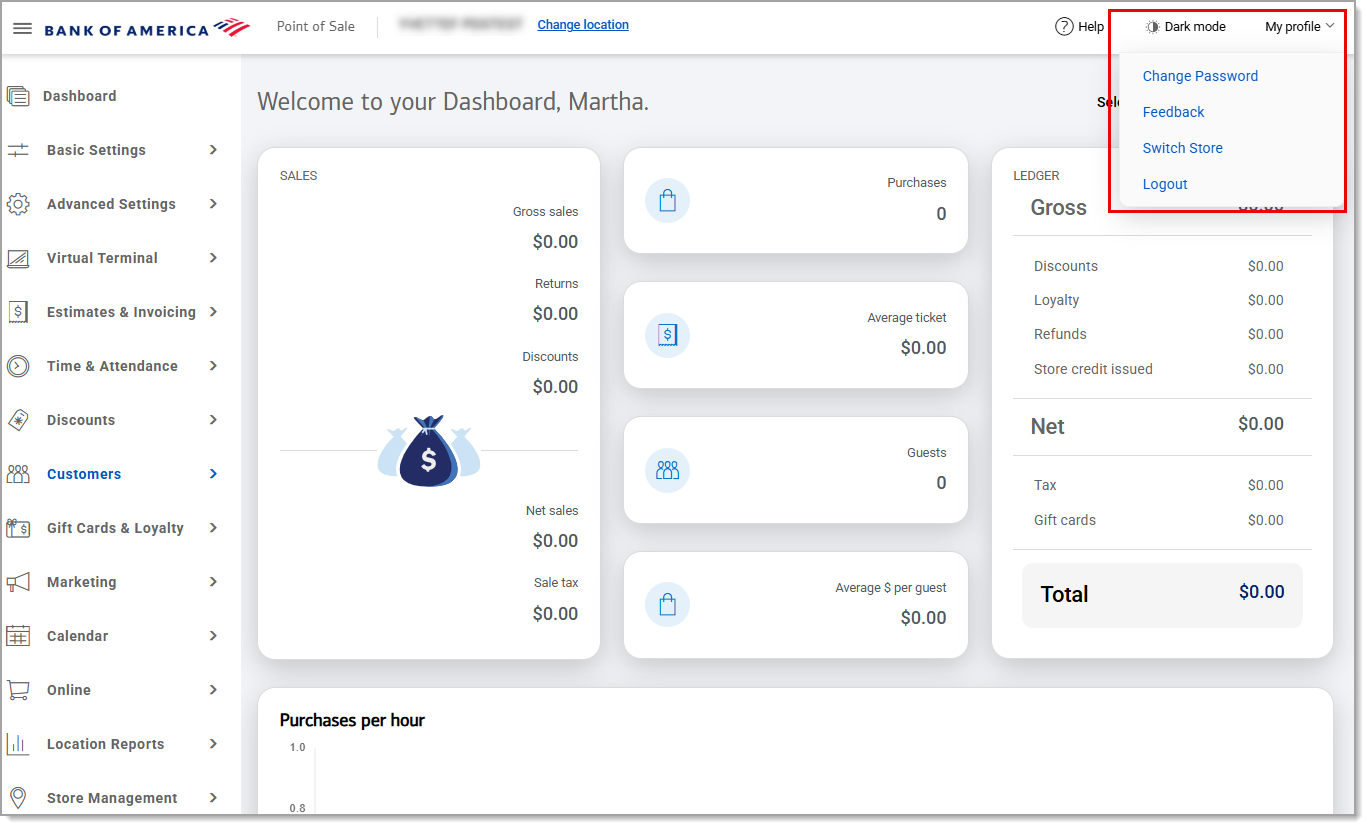The width and height of the screenshot is (1368, 828).
Task: Expand Gift Cards & Loyalty chevron
Action: pos(213,528)
